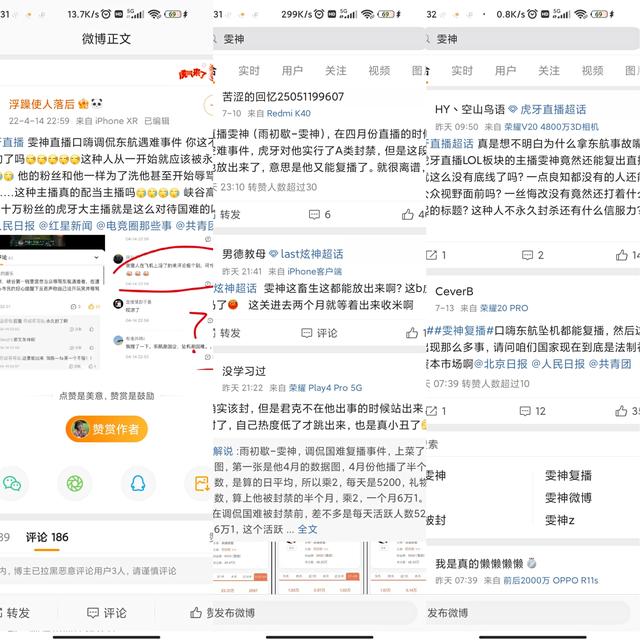The image size is (640, 640).
Task: Switch to 视频 tab in middle screenshot
Action: pyautogui.click(x=379, y=71)
